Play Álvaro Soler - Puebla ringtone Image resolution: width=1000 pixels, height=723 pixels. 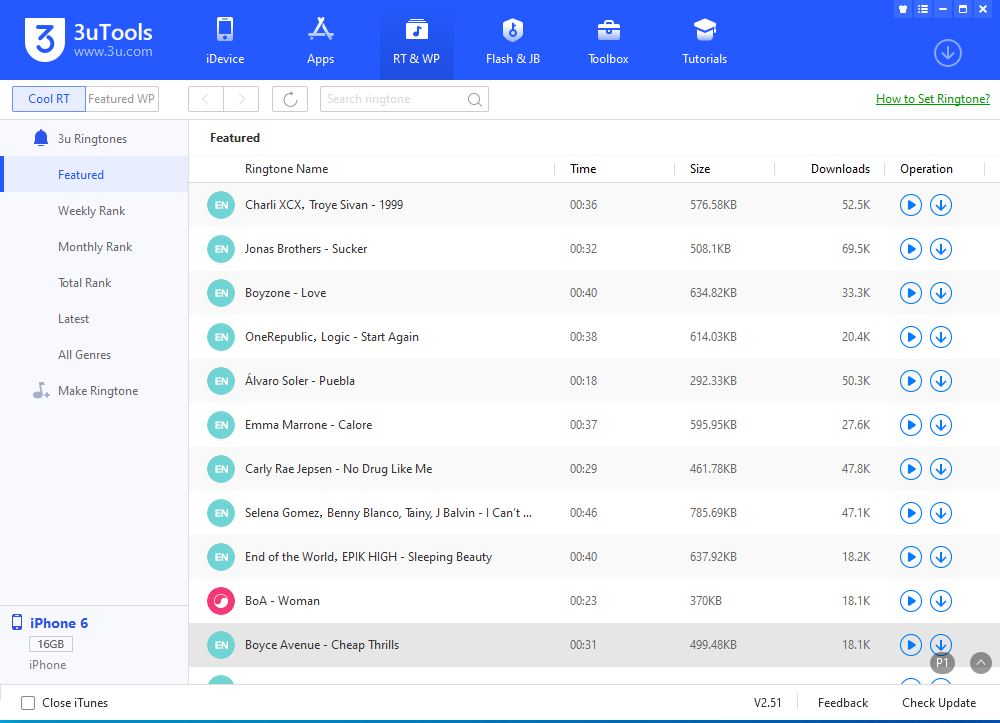coord(910,381)
